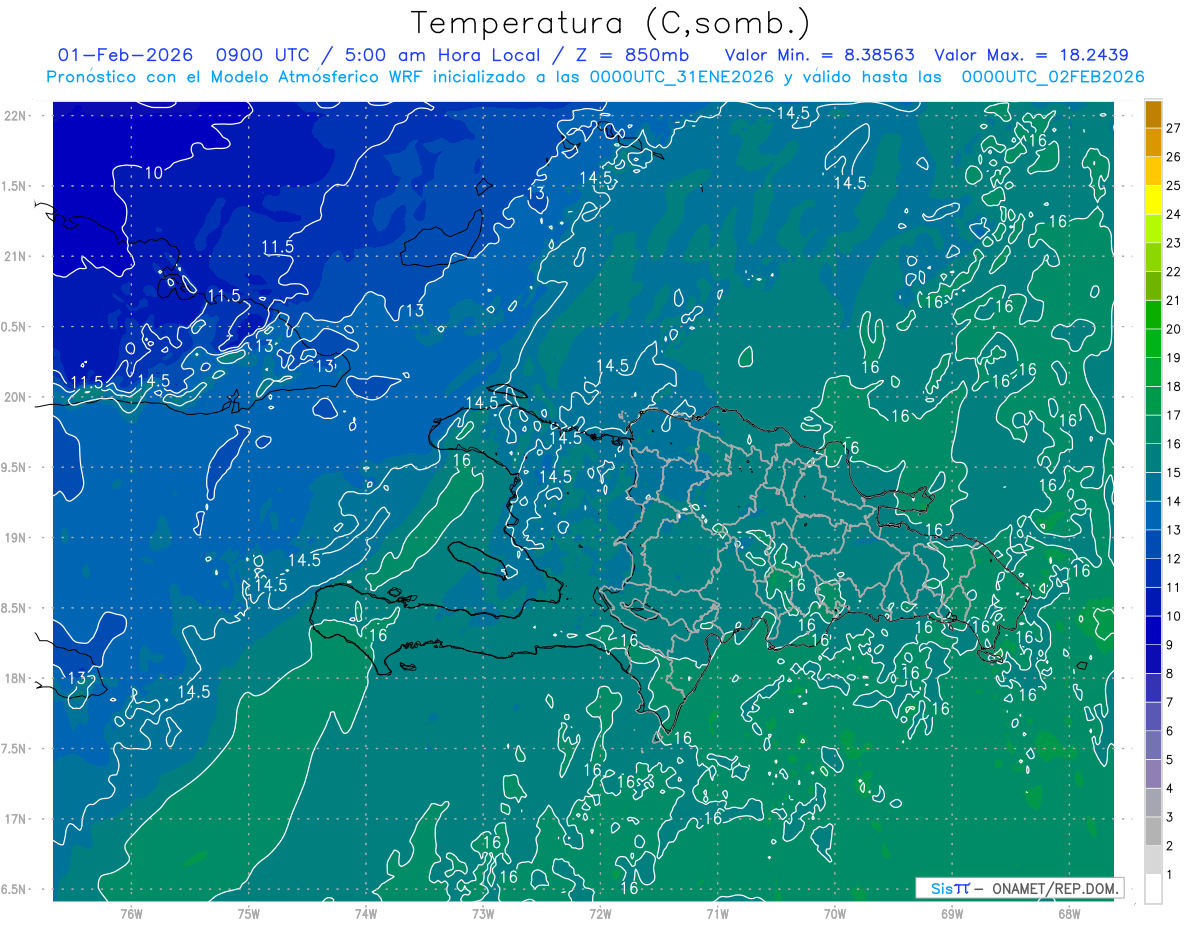Click the 'Valor Max. = 18.2439' readout

coord(1031,55)
